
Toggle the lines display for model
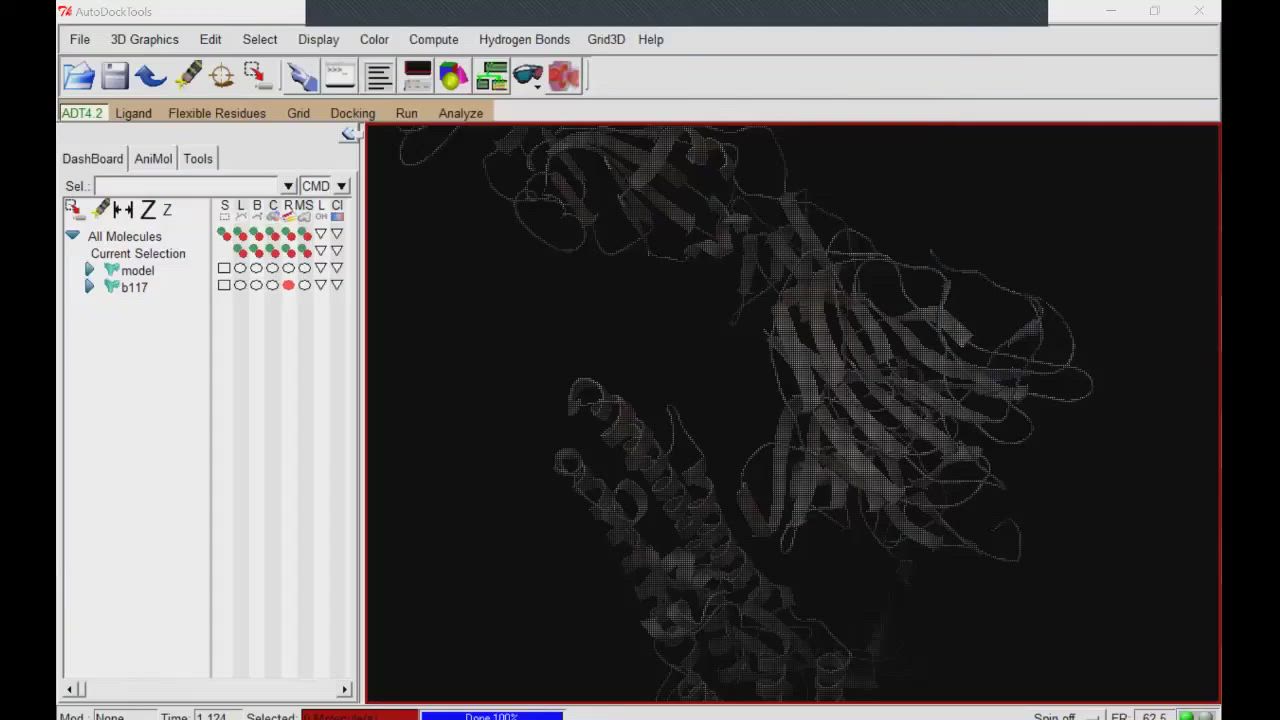click(x=240, y=268)
